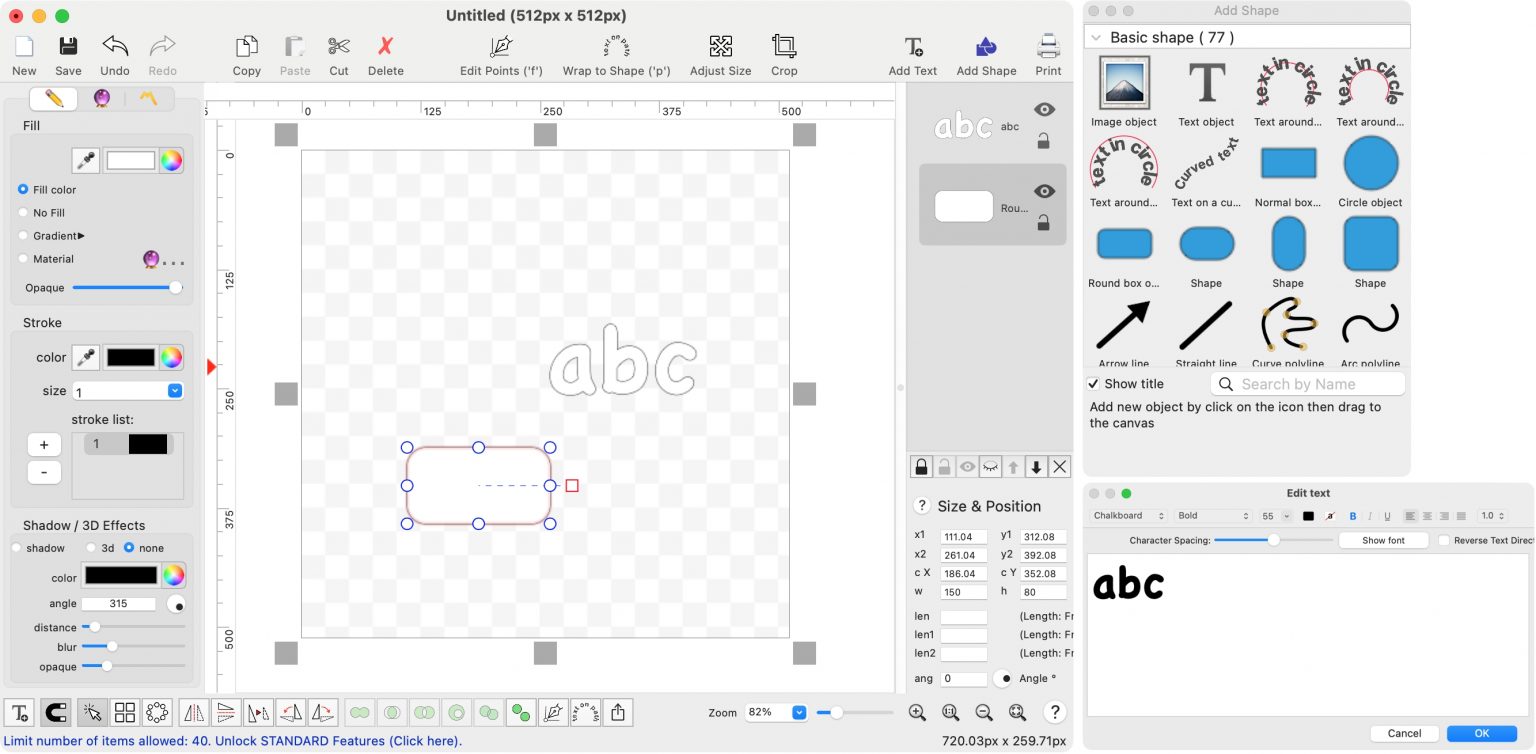Screen dimensions: 1536x754
Task: Click the black stroke color swatch
Action: pos(131,357)
